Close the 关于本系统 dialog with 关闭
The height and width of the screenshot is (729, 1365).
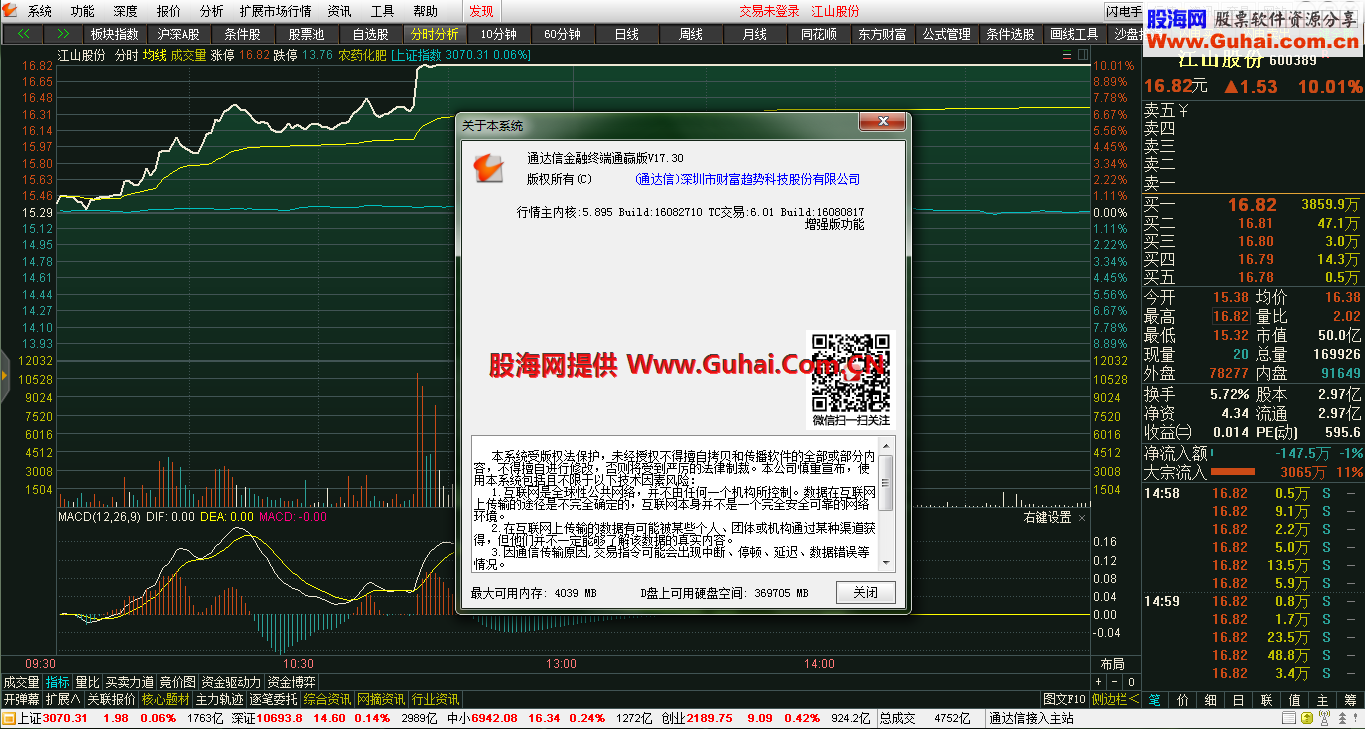865,592
